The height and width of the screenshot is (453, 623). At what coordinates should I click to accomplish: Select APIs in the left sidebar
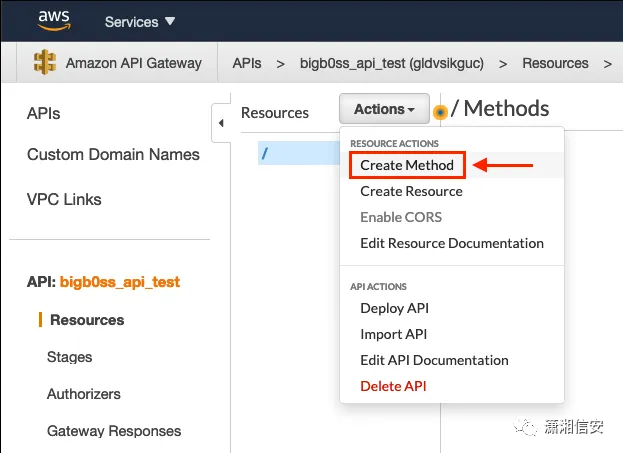tap(43, 114)
